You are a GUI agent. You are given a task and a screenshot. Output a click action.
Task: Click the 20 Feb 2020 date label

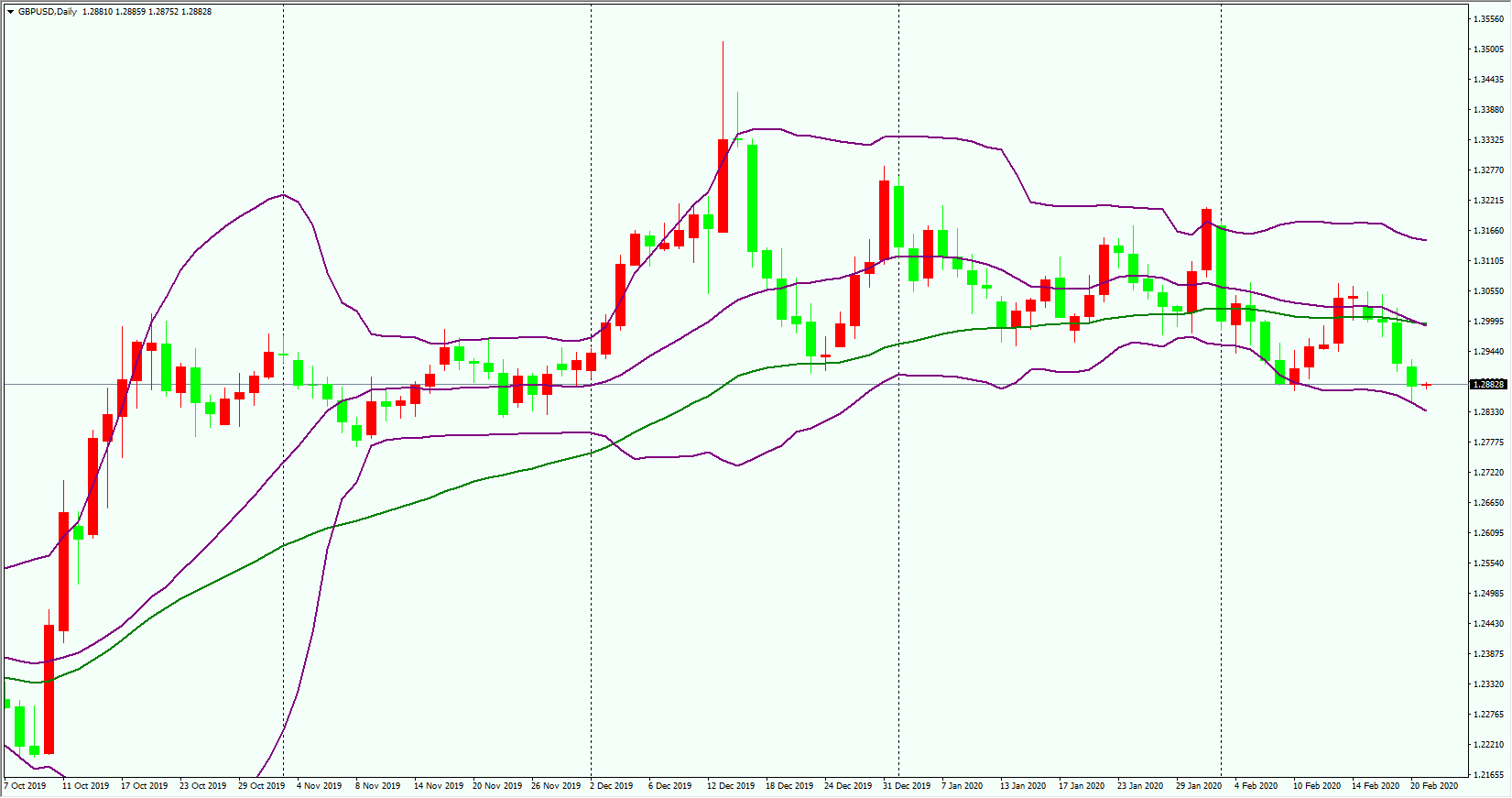click(1433, 785)
